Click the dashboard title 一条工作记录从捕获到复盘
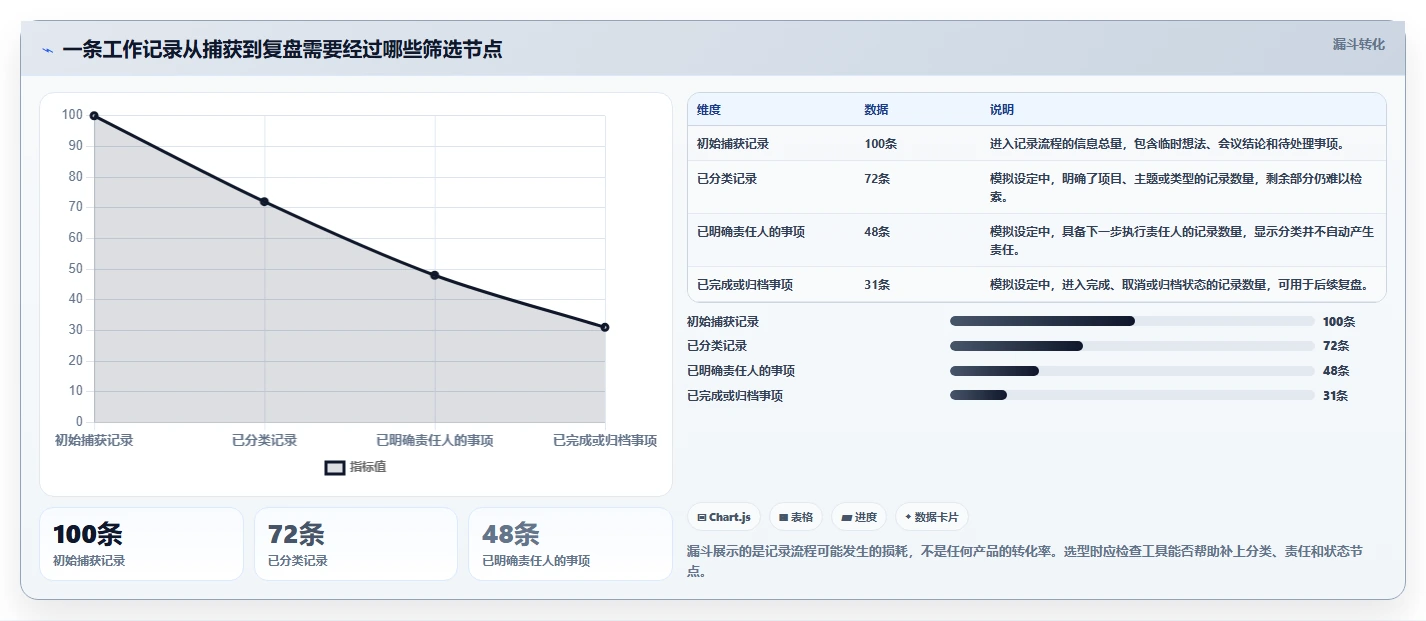 283,49
